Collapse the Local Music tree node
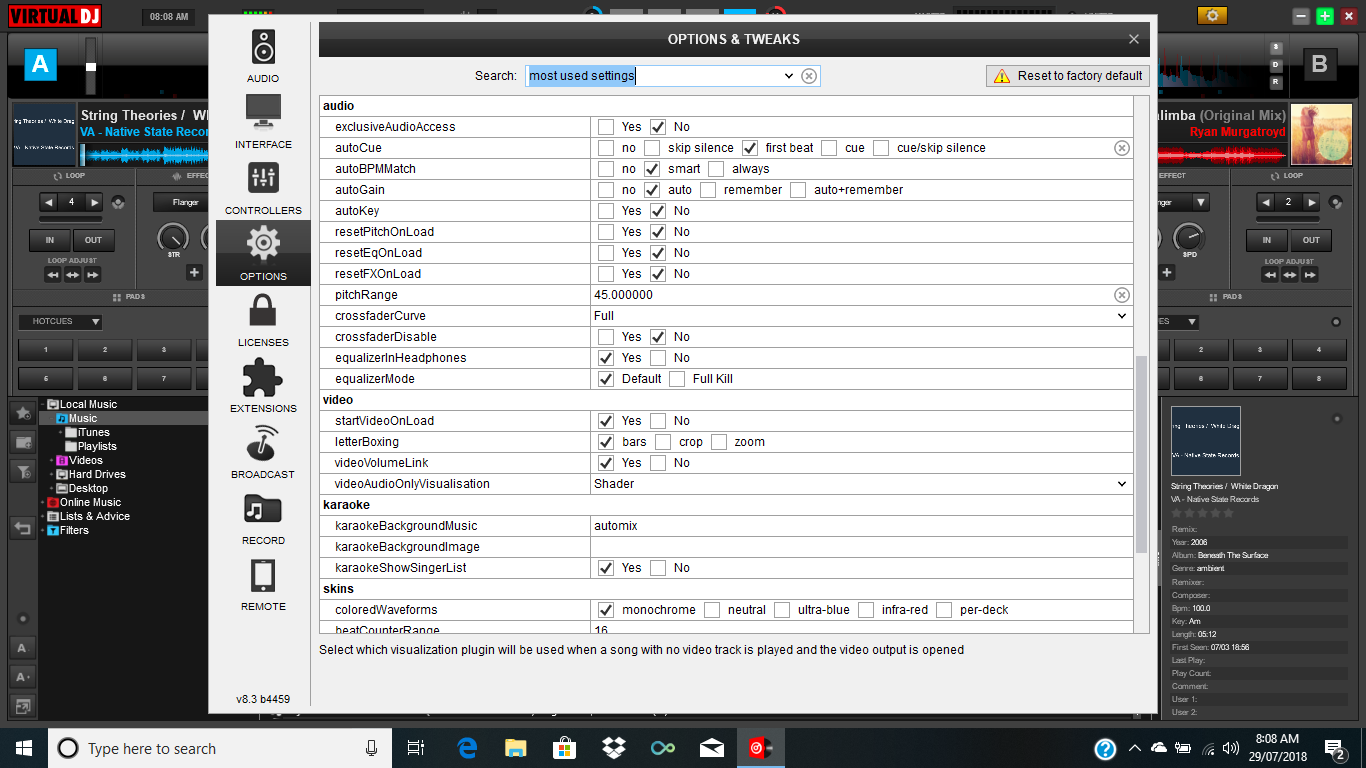 pyautogui.click(x=42, y=405)
